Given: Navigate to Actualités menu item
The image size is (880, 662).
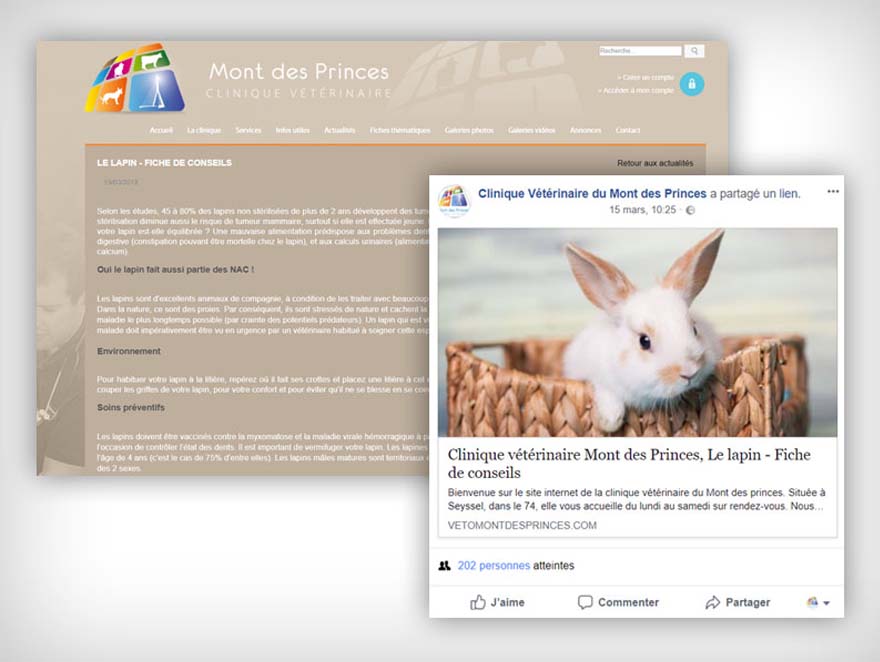Looking at the screenshot, I should tap(340, 130).
